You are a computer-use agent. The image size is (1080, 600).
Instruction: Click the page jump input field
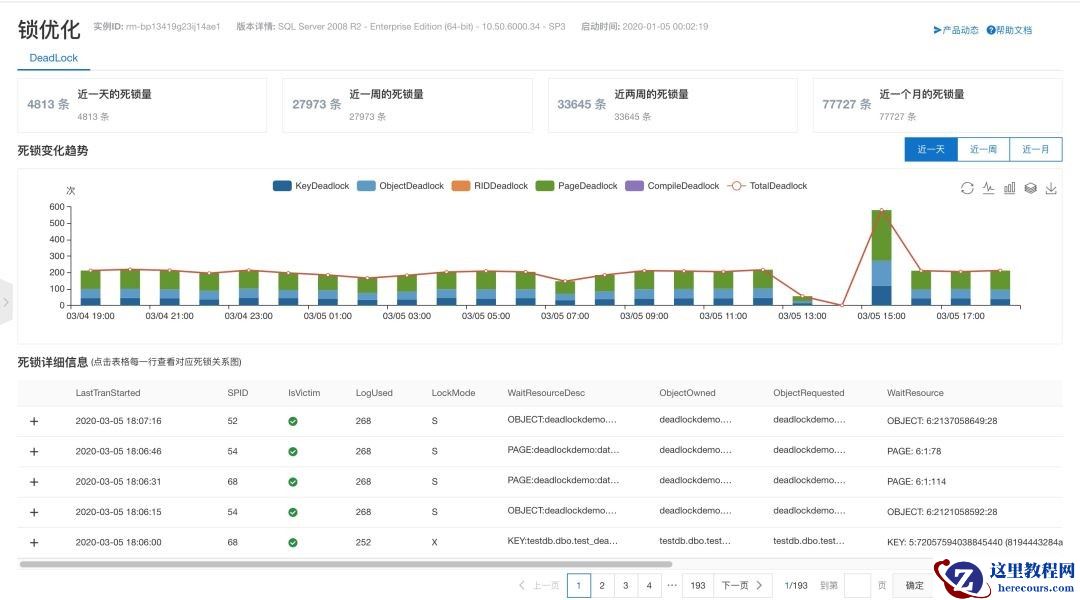(x=856, y=585)
